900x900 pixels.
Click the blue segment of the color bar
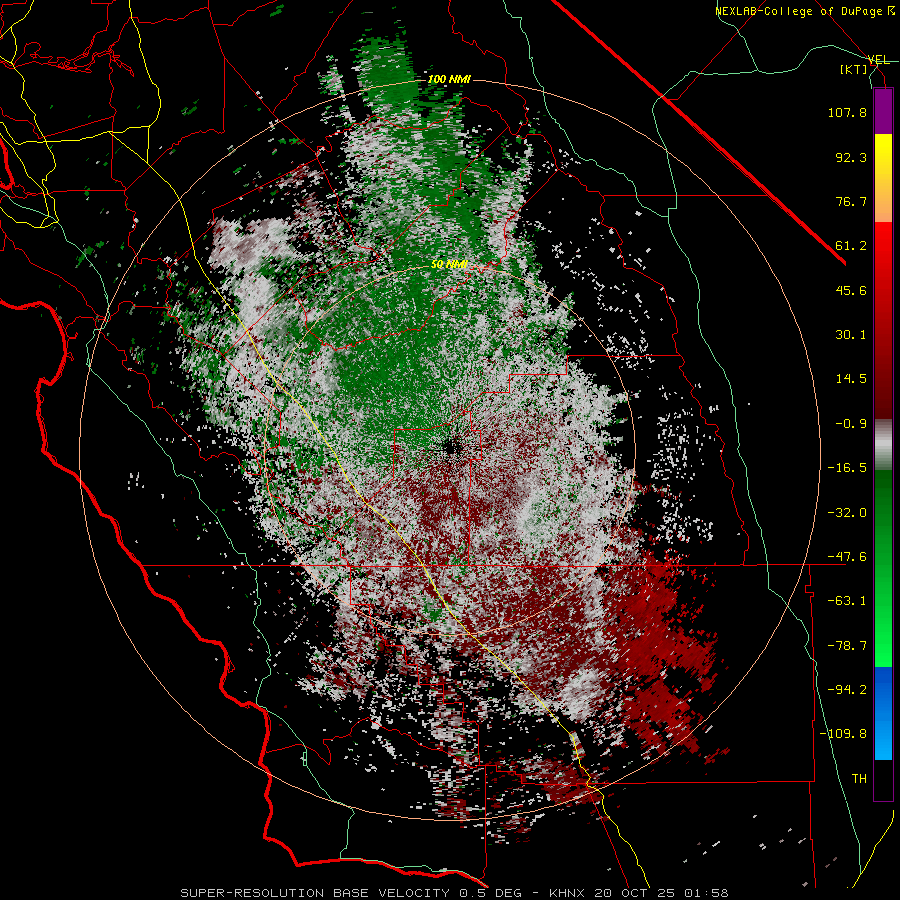pyautogui.click(x=883, y=713)
